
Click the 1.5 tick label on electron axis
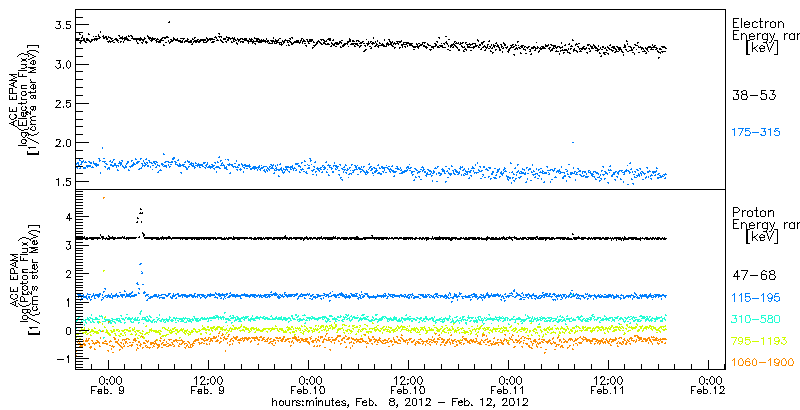[x=61, y=182]
